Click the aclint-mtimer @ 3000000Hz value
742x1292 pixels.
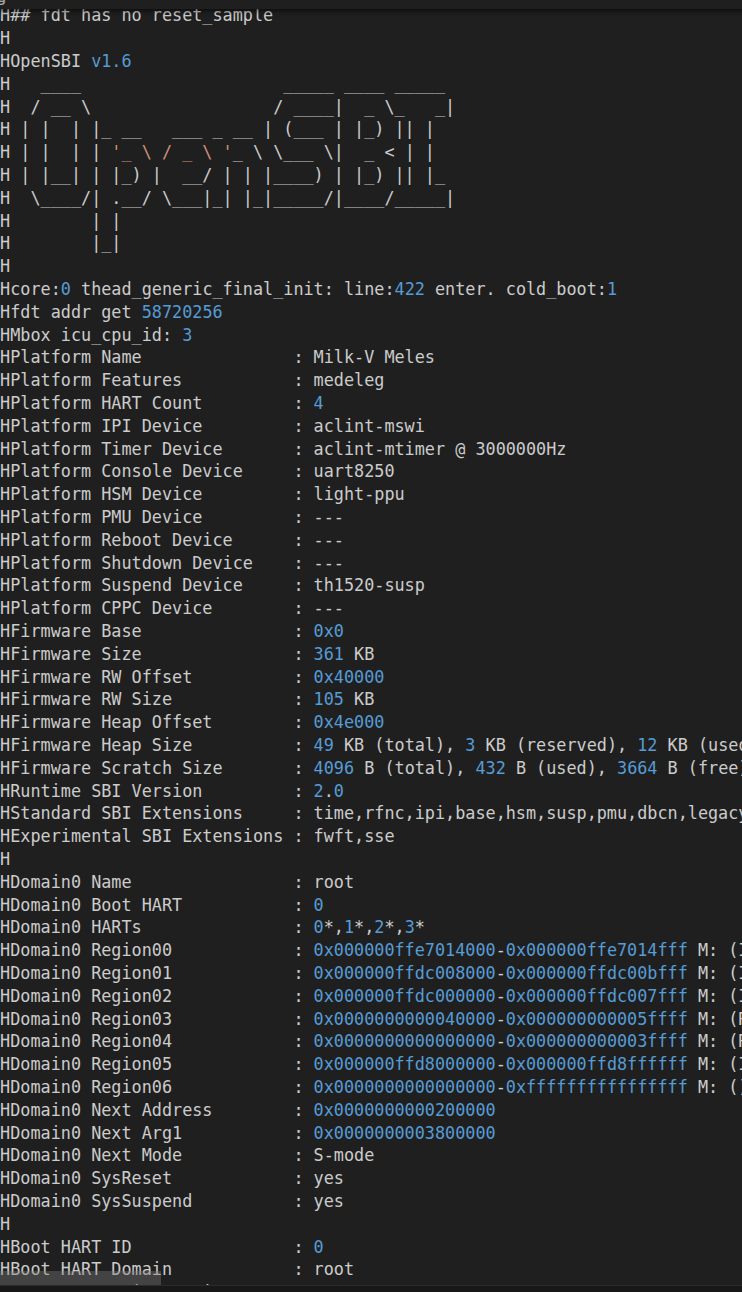[x=439, y=449]
